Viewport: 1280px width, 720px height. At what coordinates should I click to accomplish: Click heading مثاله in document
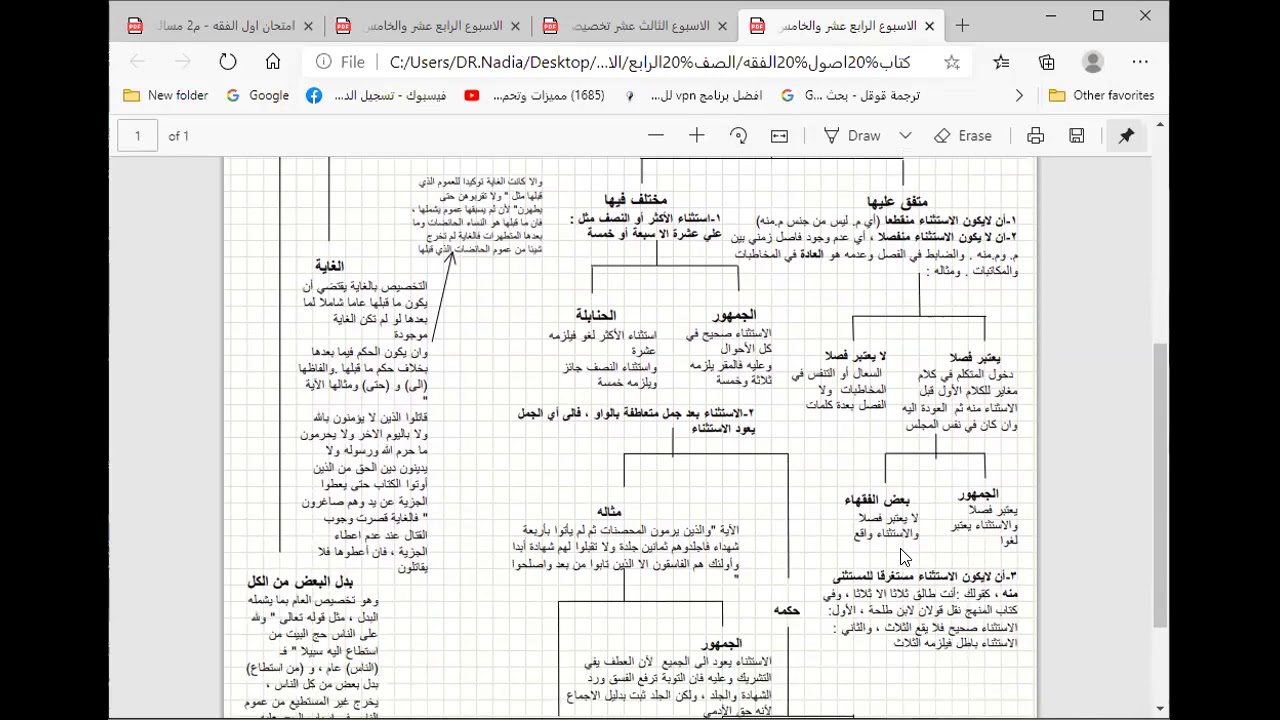(609, 511)
